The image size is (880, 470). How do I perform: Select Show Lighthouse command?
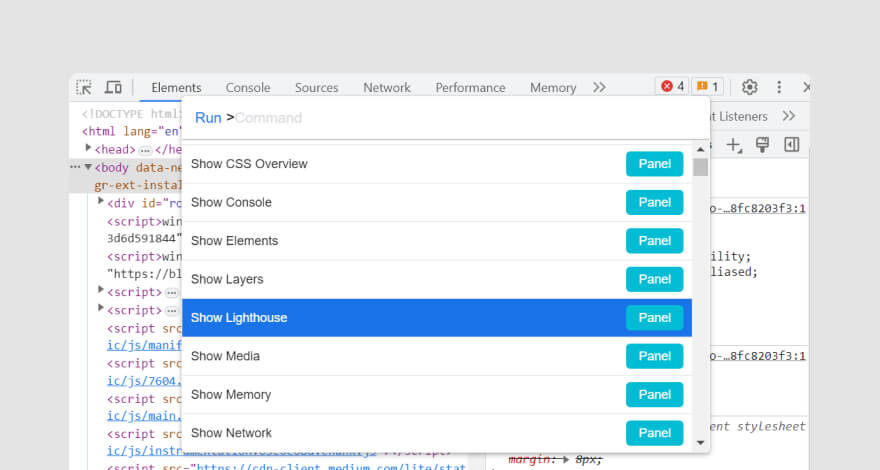pos(437,318)
